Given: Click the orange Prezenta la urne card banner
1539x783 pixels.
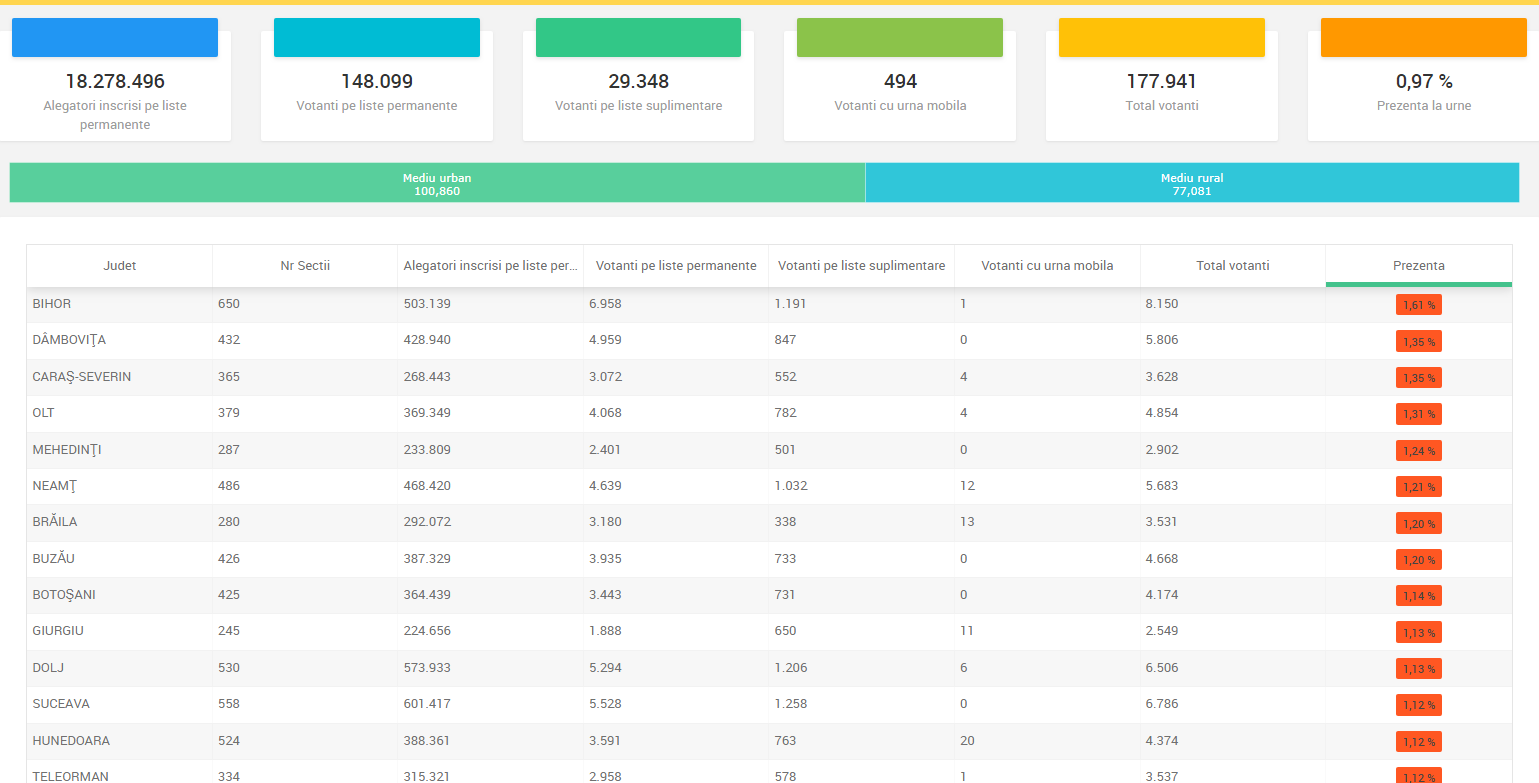Looking at the screenshot, I should (x=1423, y=37).
